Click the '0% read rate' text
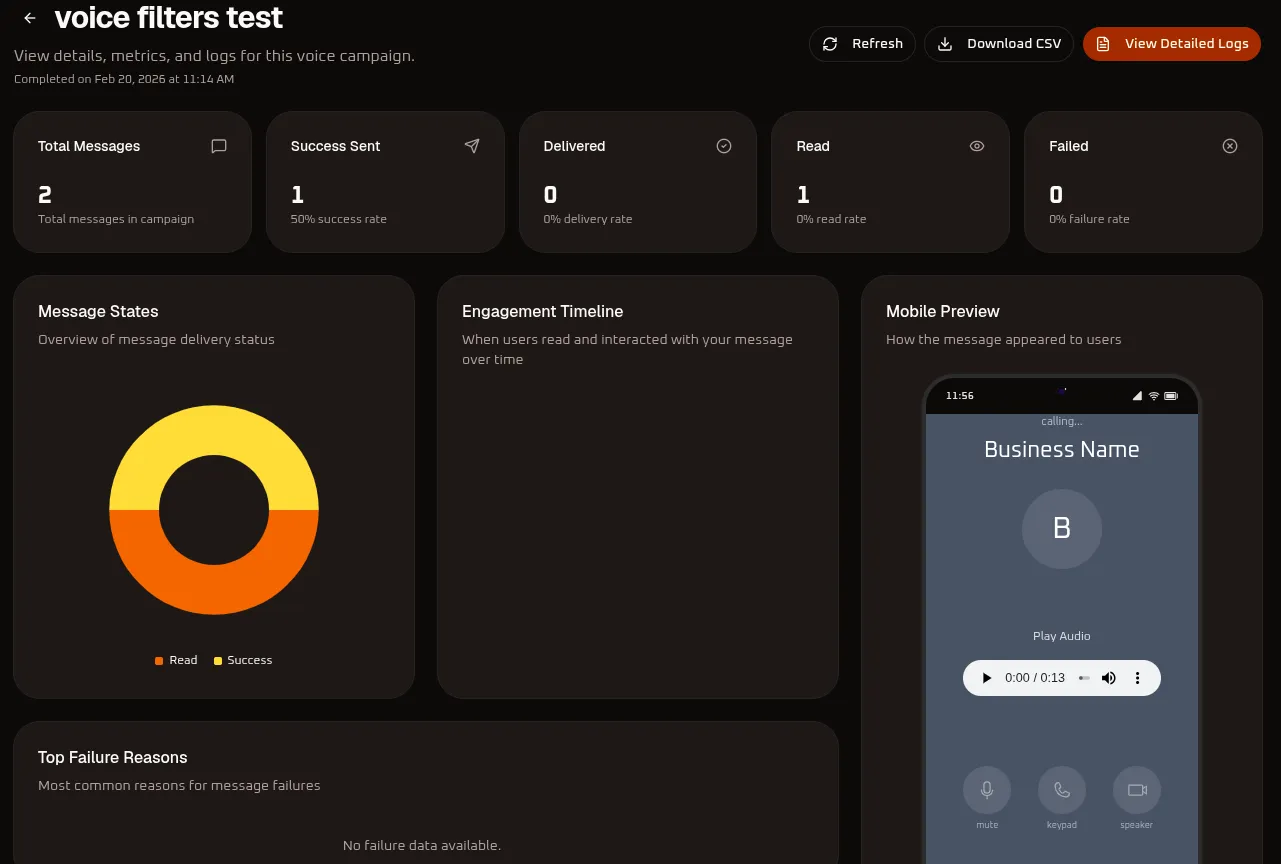This screenshot has width=1281, height=864. [832, 219]
